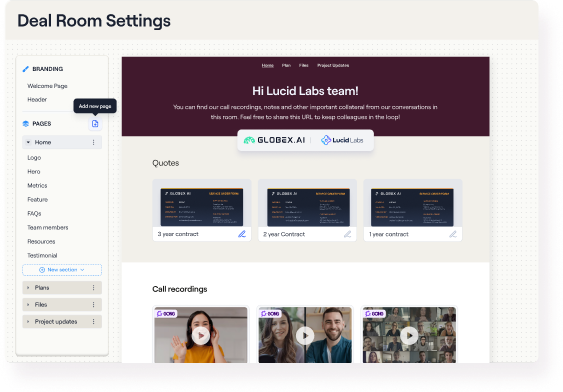Click the Globex.AI logo
Viewport: 563px width, 392px height.
click(274, 140)
